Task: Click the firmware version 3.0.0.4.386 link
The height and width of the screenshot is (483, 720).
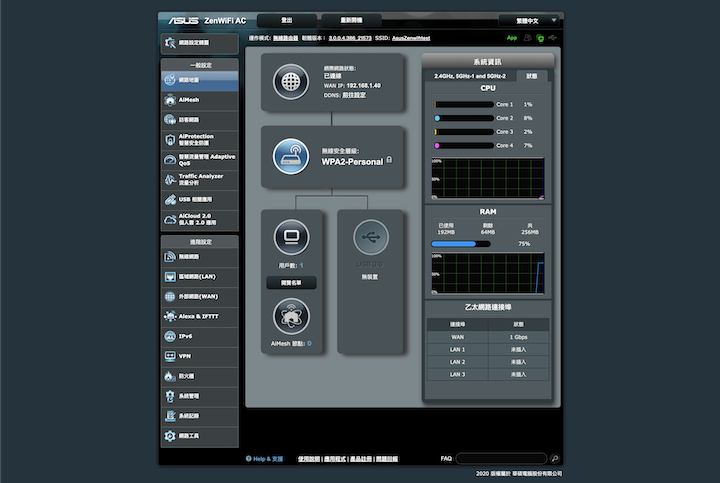Action: (350, 38)
